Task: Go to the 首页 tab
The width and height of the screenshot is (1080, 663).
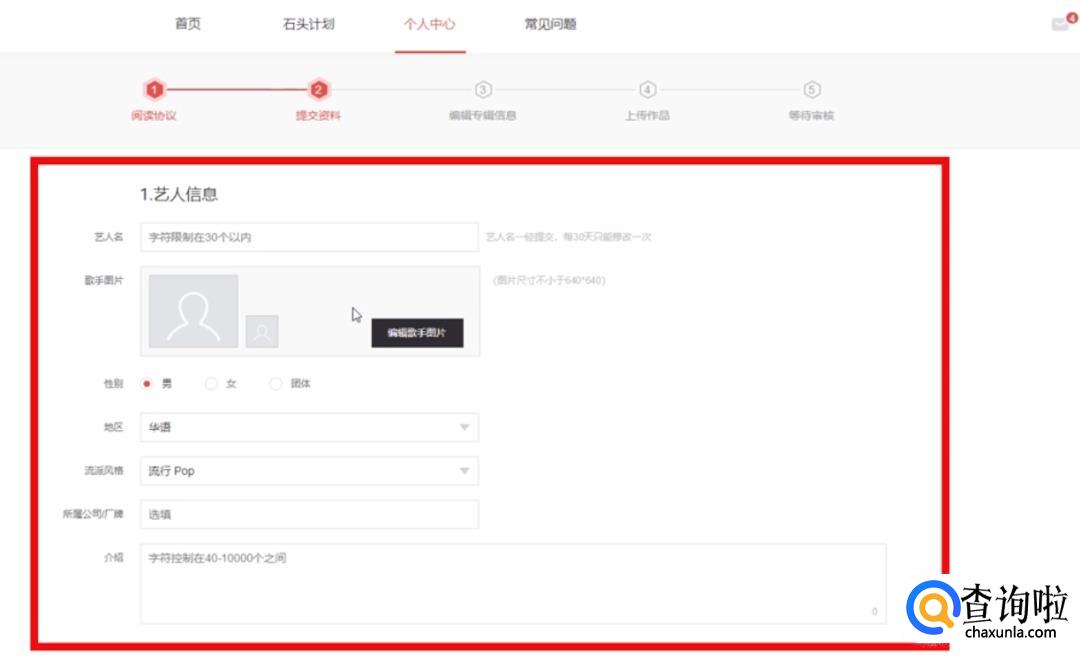Action: tap(188, 24)
